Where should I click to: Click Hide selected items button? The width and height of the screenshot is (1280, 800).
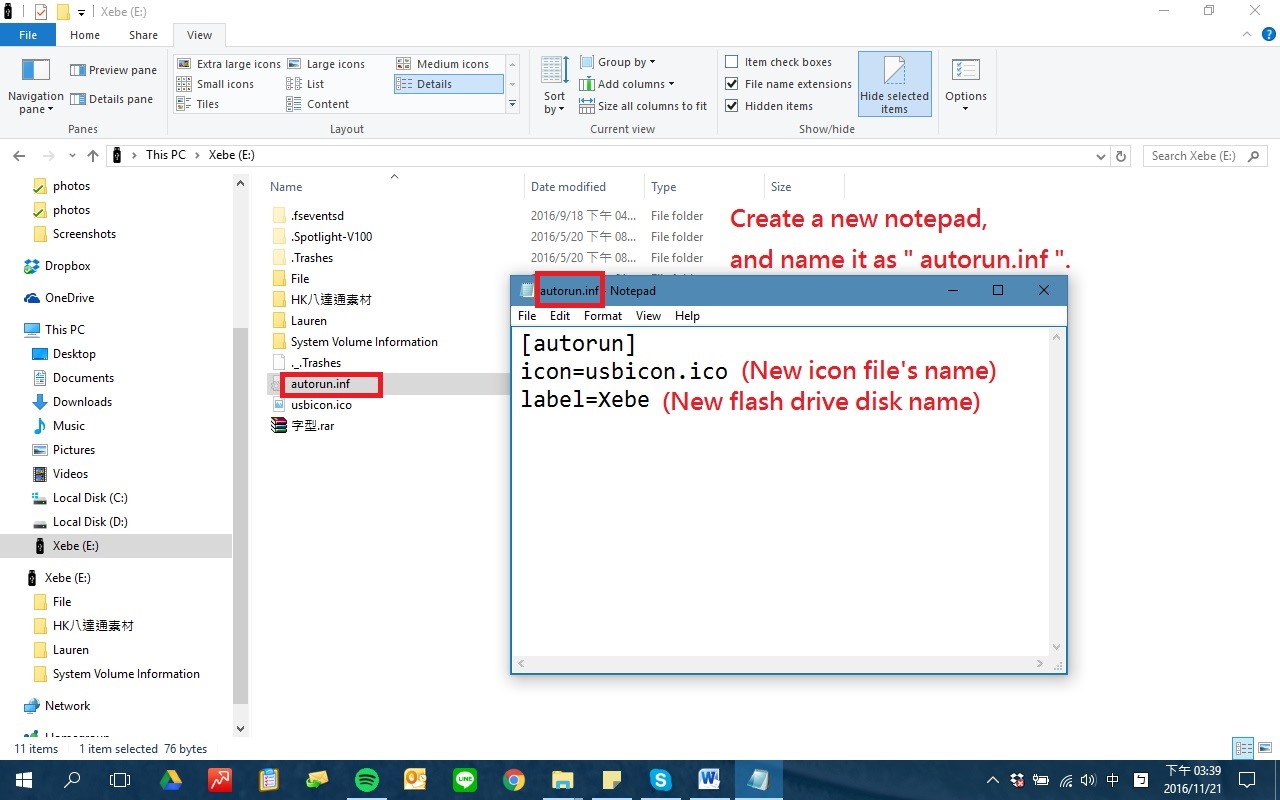coord(894,85)
